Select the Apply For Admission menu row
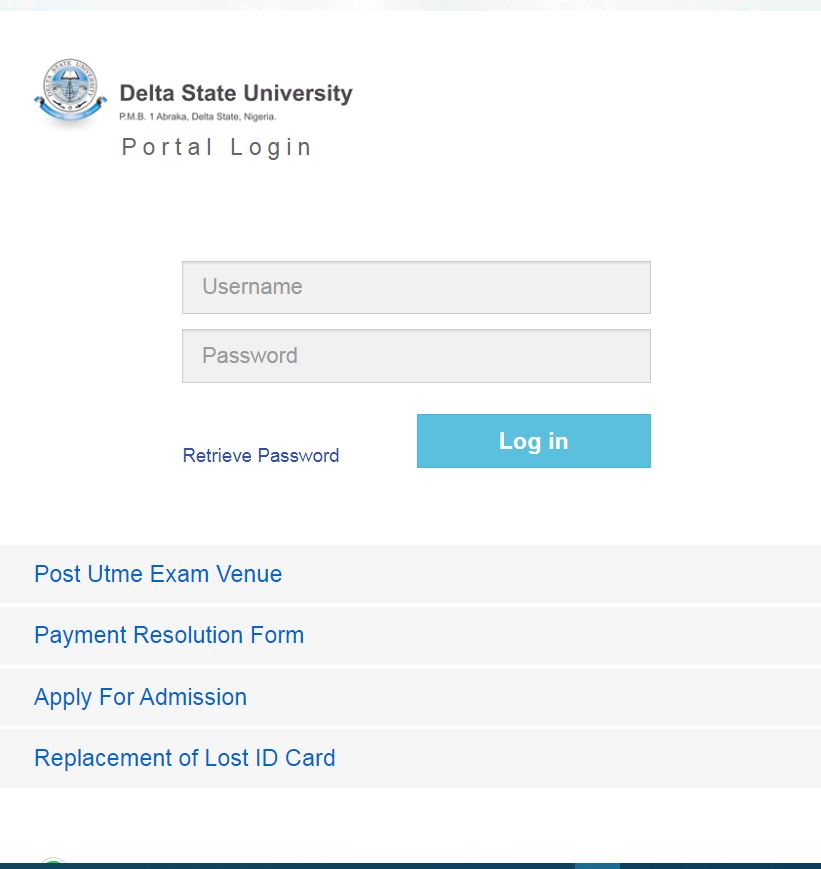 pyautogui.click(x=410, y=697)
